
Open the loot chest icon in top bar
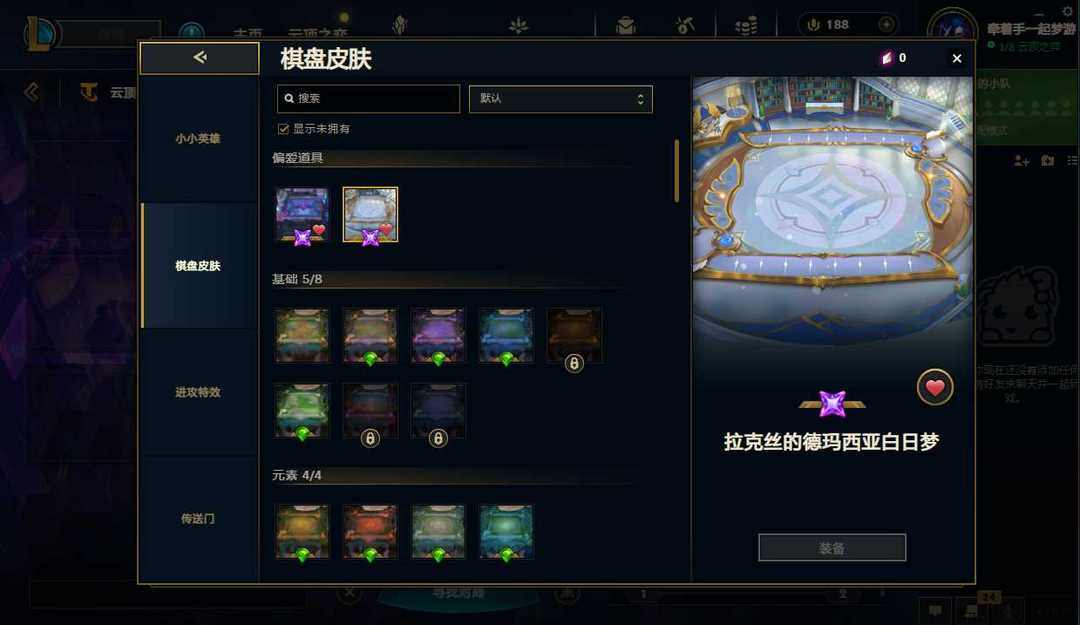625,25
